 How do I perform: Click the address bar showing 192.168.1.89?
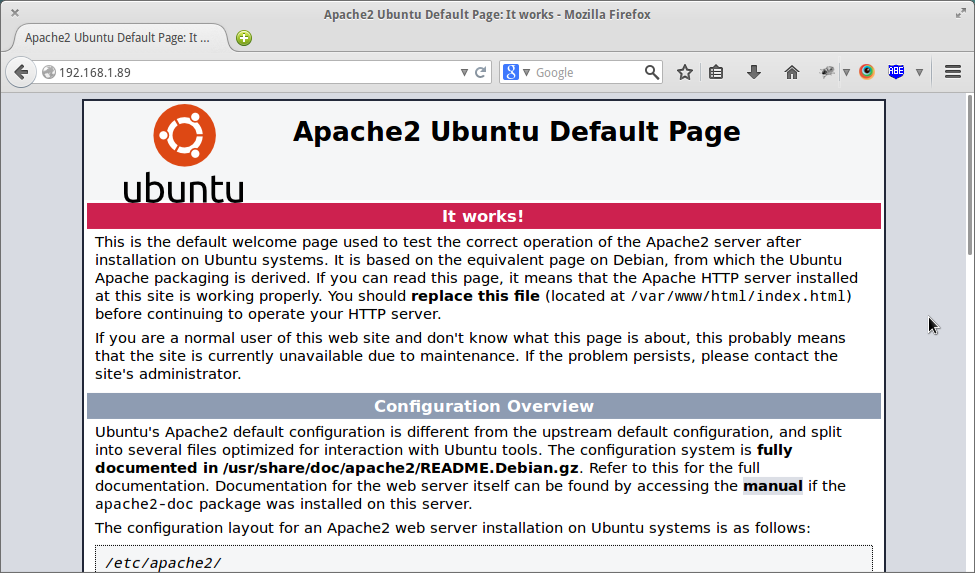pos(250,72)
